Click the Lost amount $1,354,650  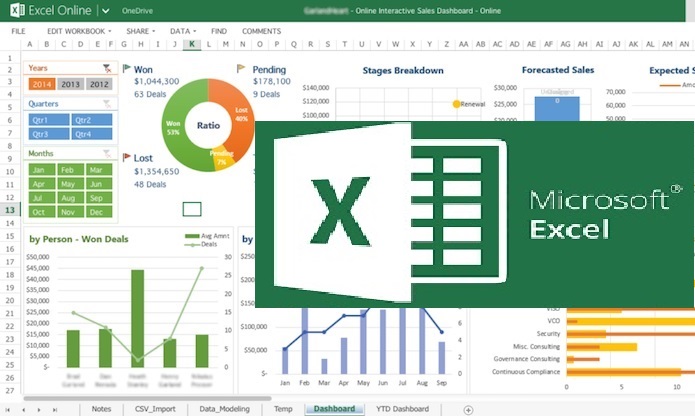pos(156,171)
